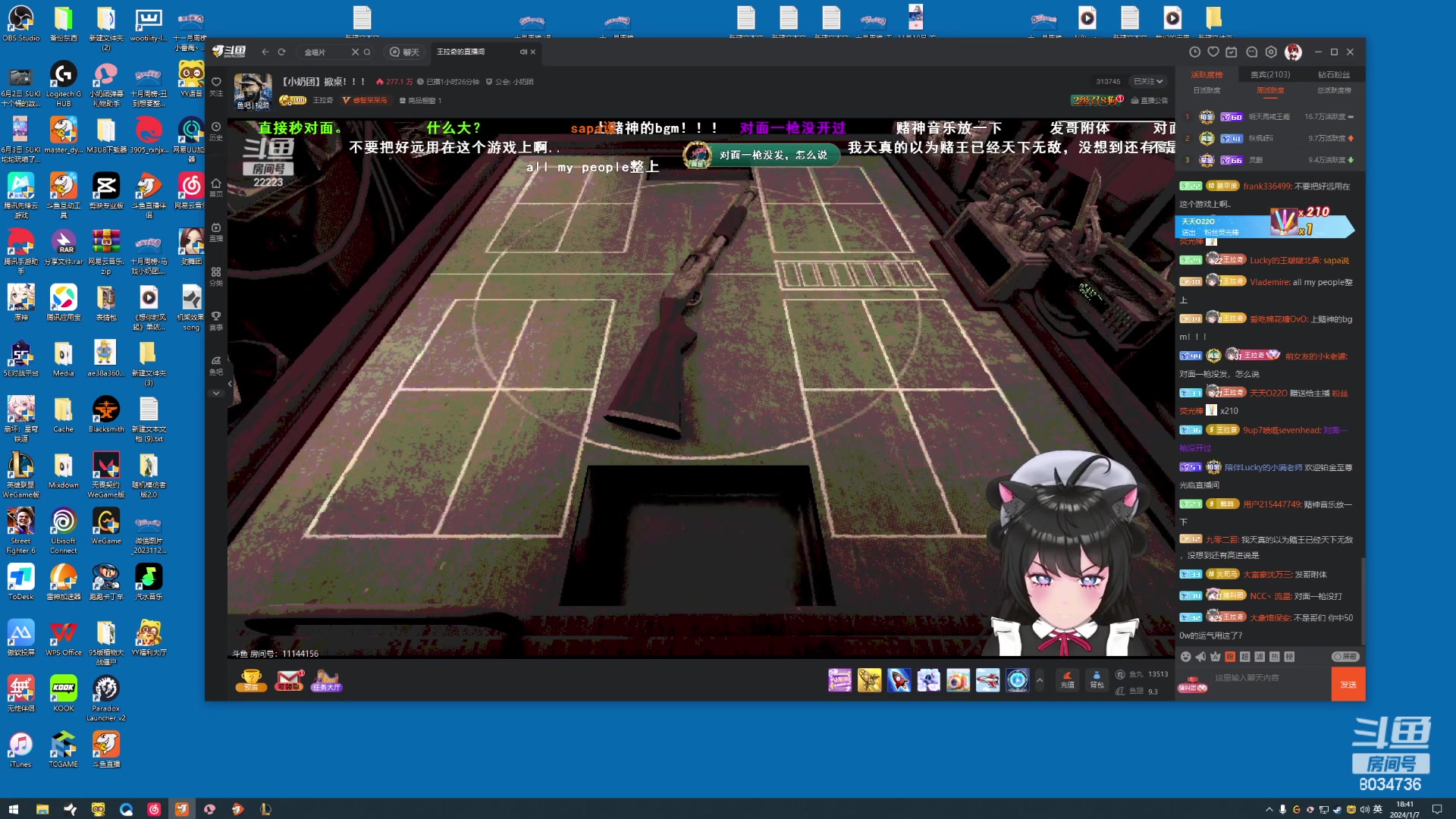1456x819 pixels.
Task: Send the gold rocket gift
Action: tap(869, 680)
